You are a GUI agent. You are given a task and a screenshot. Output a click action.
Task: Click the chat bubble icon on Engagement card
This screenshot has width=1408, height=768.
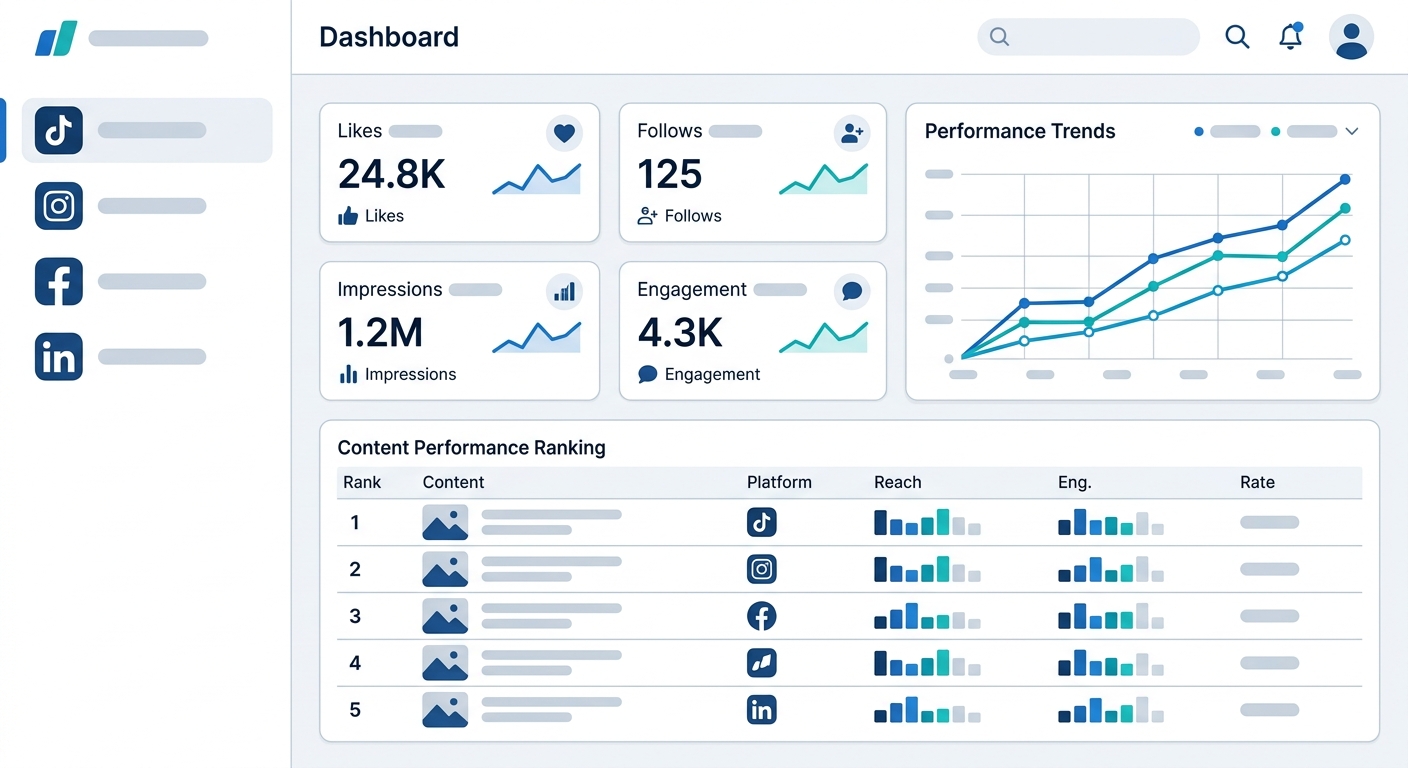tap(852, 291)
